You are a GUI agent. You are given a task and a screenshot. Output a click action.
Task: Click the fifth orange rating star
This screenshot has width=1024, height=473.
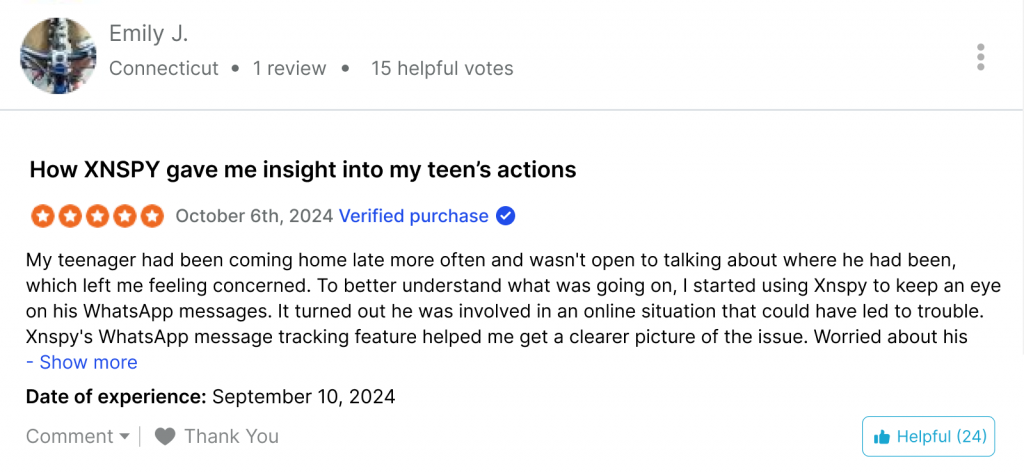pos(152,216)
